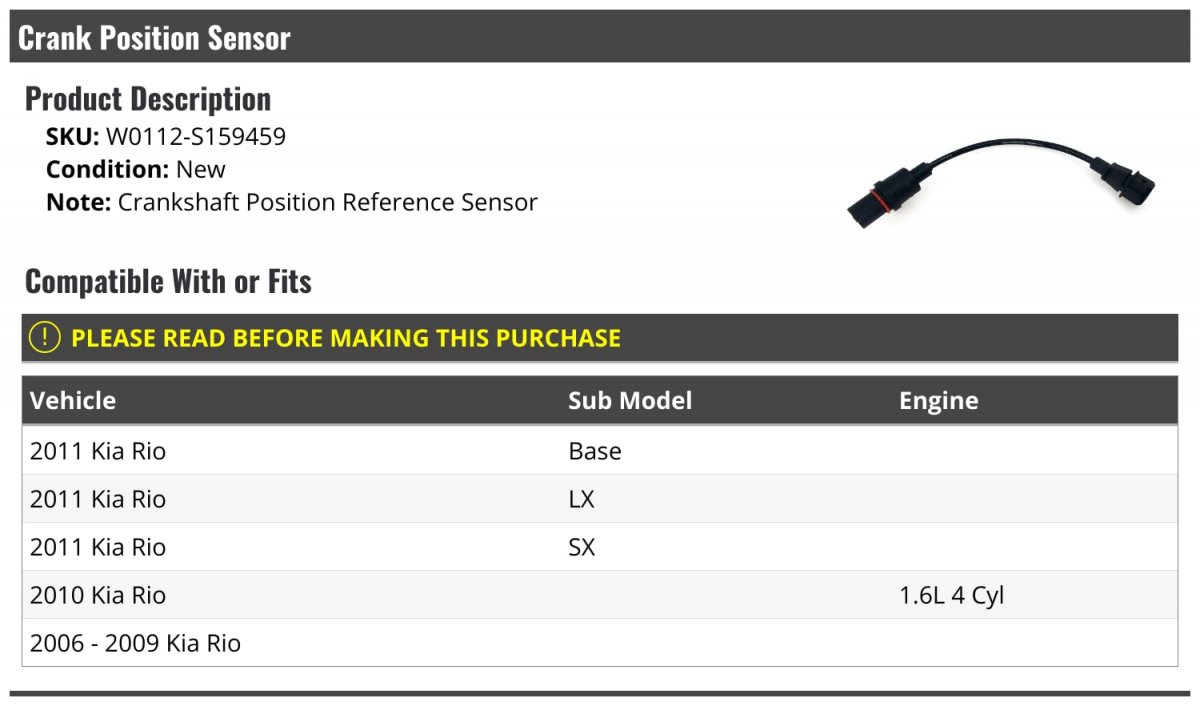The image size is (1200, 706).
Task: Select the 2011 Kia Rio SX row
Action: 600,547
